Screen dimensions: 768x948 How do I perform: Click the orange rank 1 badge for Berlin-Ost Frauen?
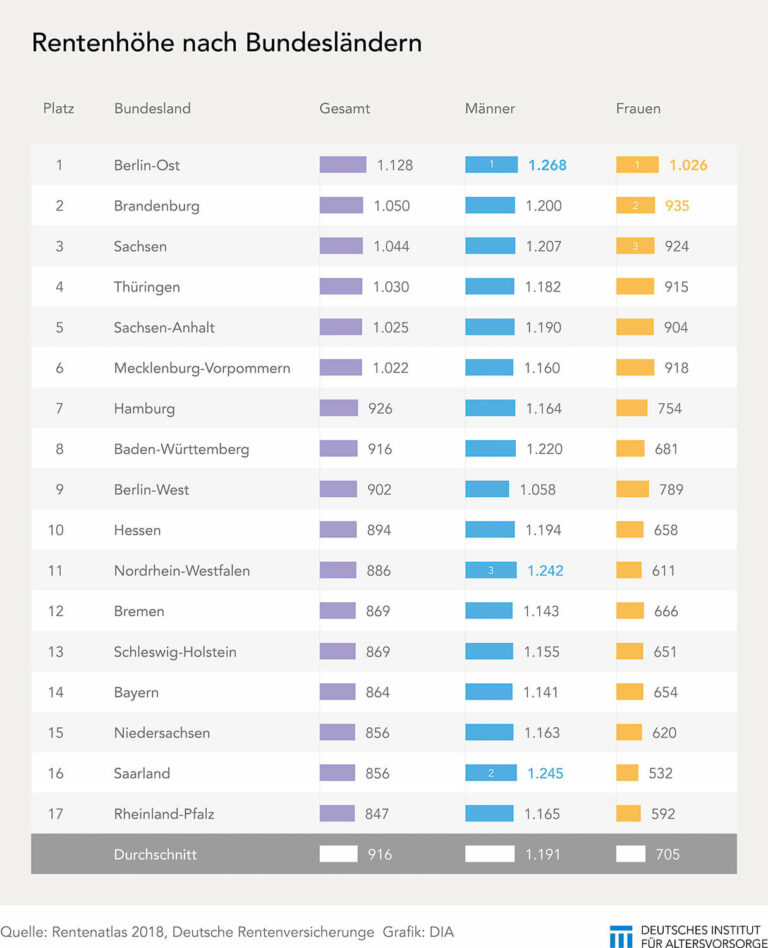pos(637,164)
